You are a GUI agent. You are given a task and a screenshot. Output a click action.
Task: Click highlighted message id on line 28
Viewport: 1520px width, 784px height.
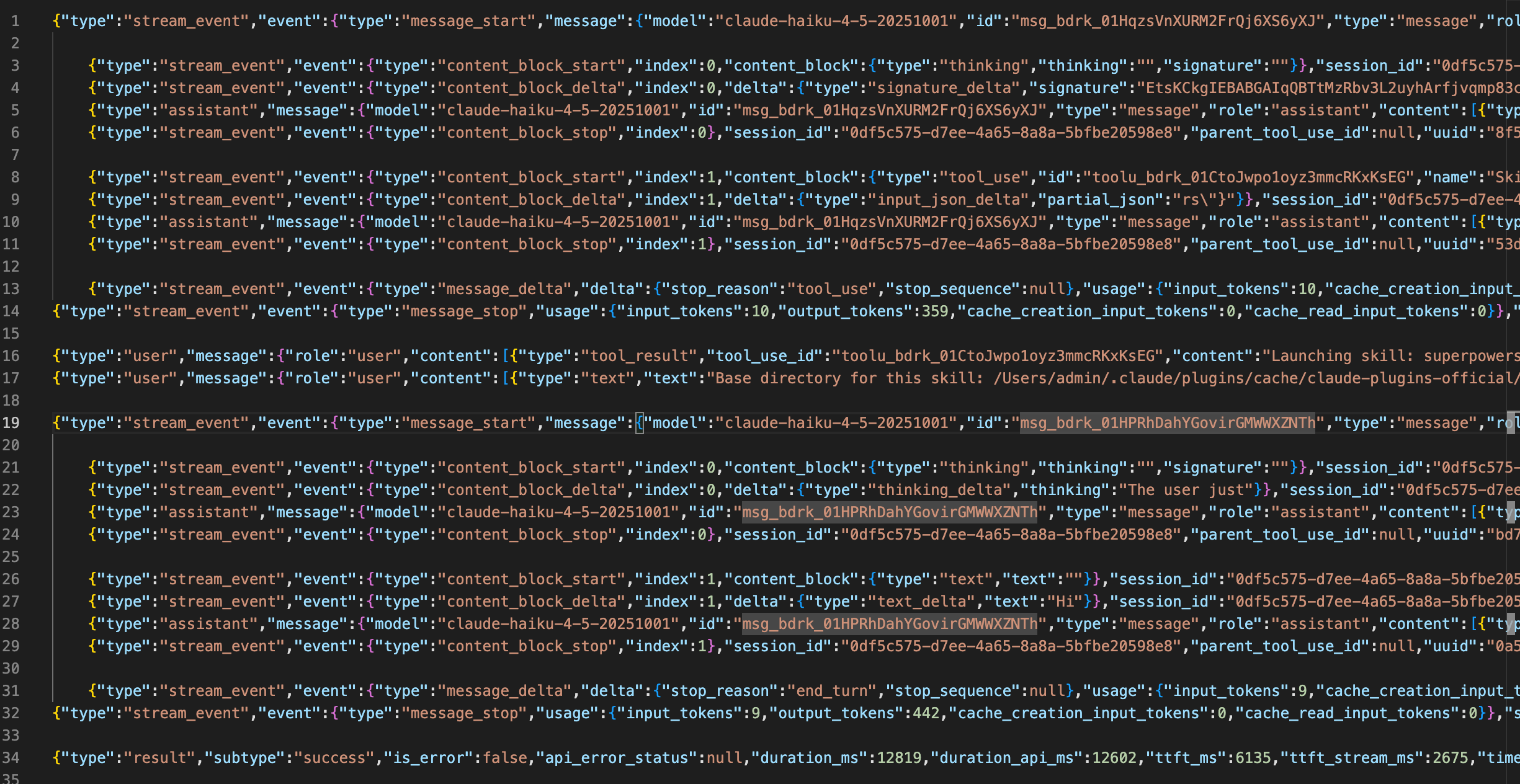[890, 624]
